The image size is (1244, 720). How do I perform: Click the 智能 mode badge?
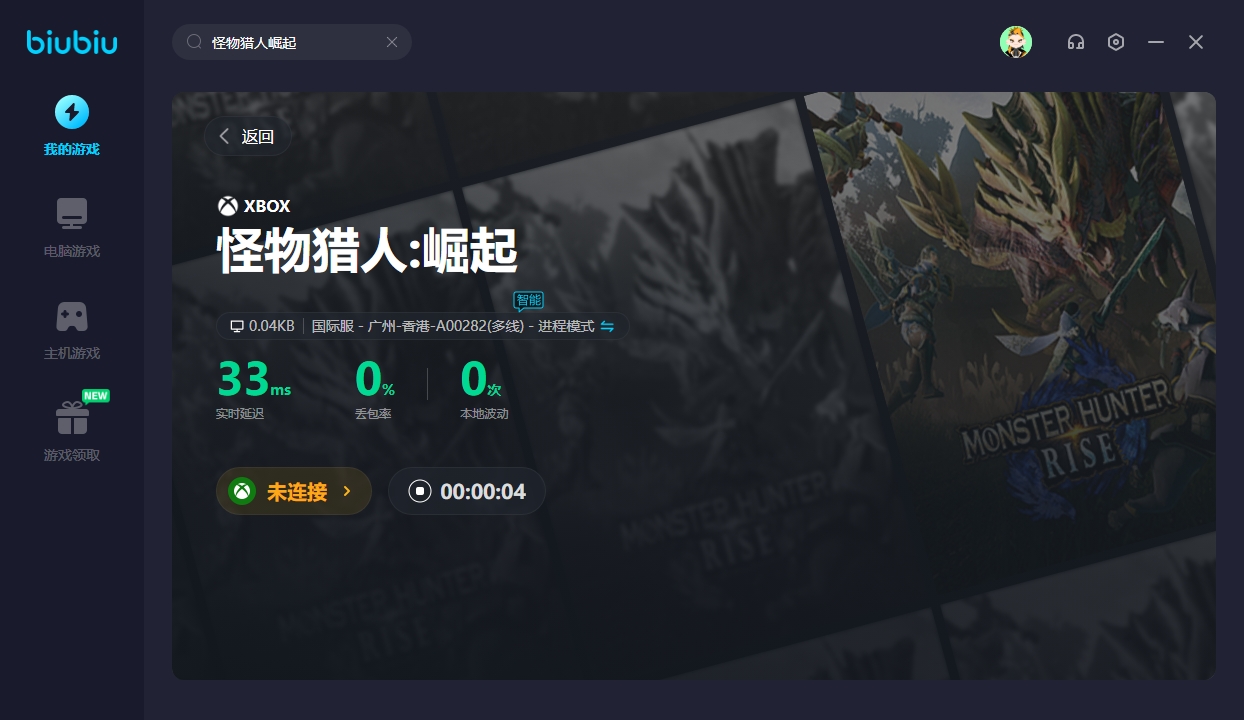[529, 300]
